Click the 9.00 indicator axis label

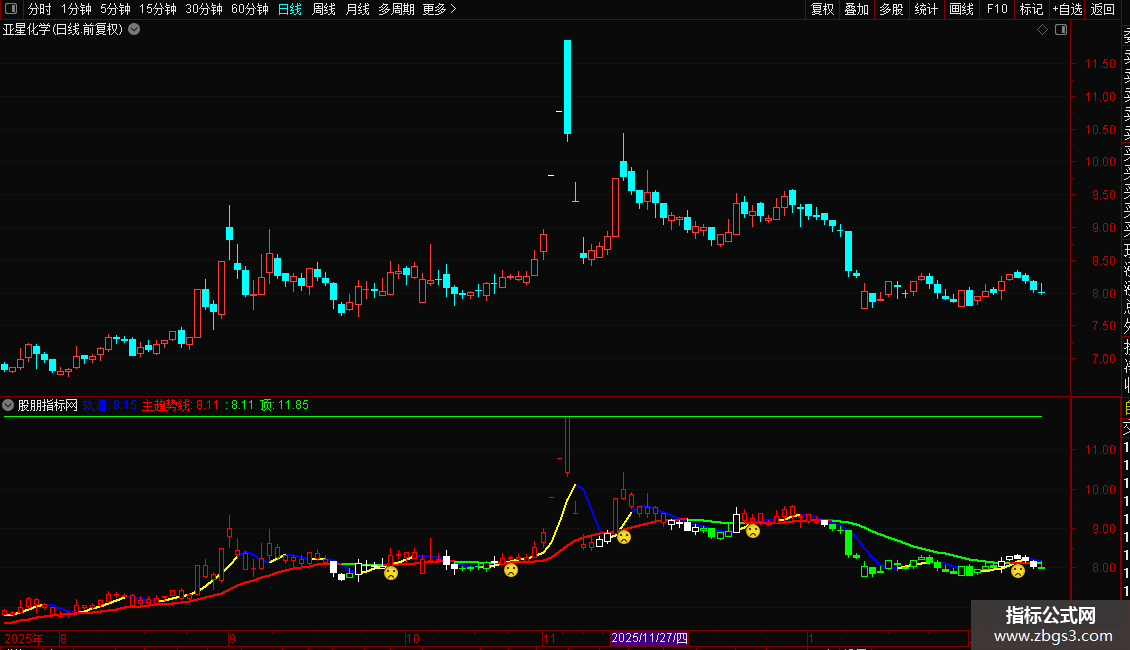click(1103, 528)
